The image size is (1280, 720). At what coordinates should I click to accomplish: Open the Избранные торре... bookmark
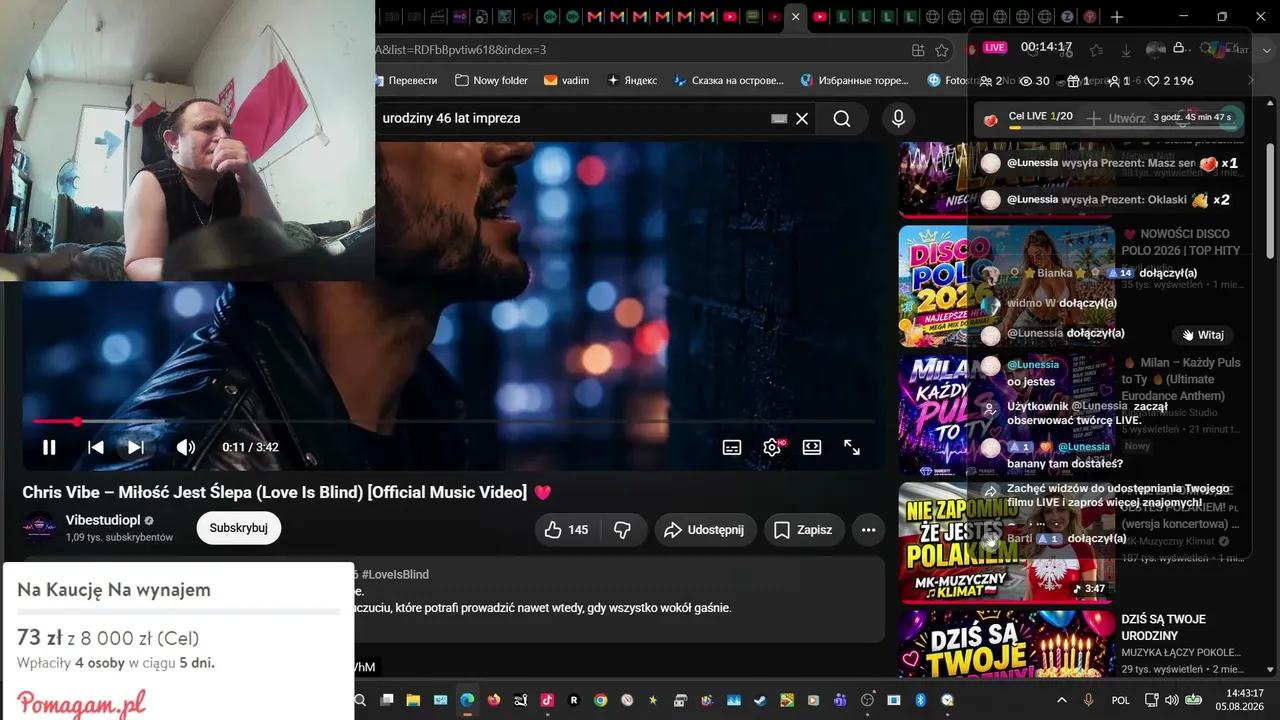click(x=855, y=80)
